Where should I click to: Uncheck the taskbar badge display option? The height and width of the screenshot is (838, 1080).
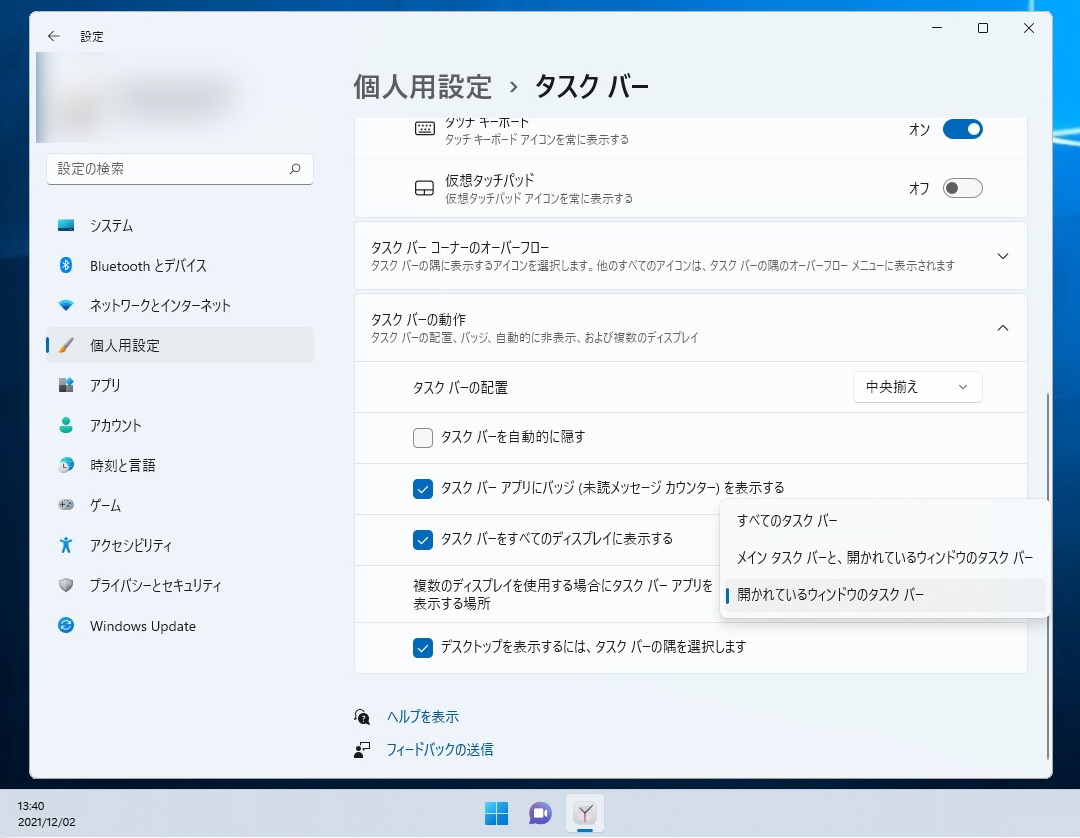coord(423,488)
